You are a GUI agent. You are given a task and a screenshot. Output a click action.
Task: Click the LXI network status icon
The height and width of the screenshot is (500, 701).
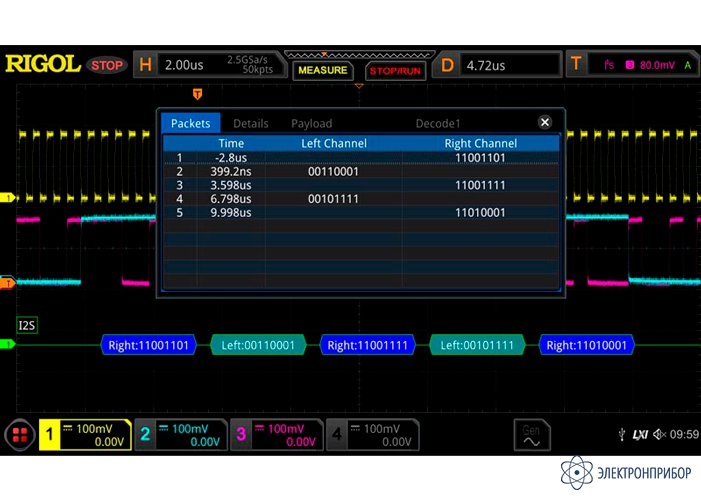641,435
